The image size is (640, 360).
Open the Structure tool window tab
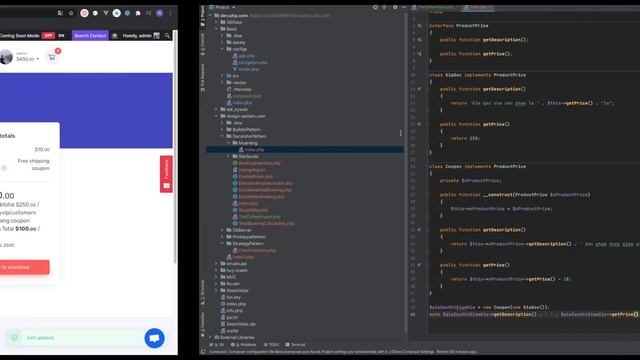202,292
